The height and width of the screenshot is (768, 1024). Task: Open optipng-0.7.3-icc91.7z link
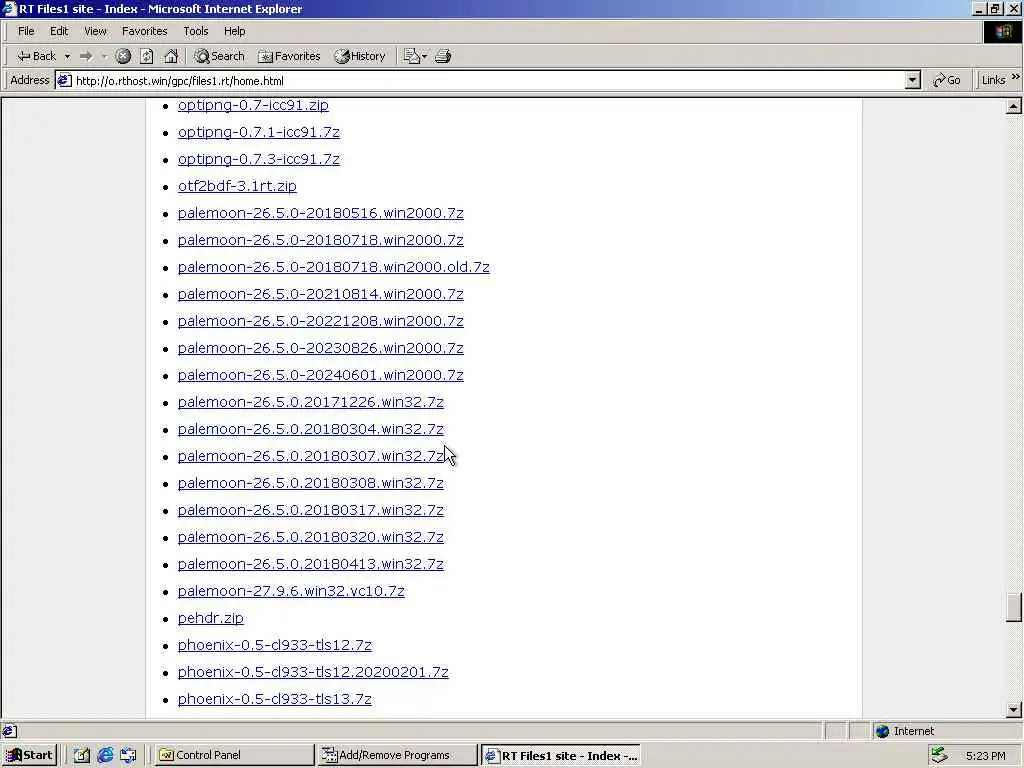click(x=259, y=159)
